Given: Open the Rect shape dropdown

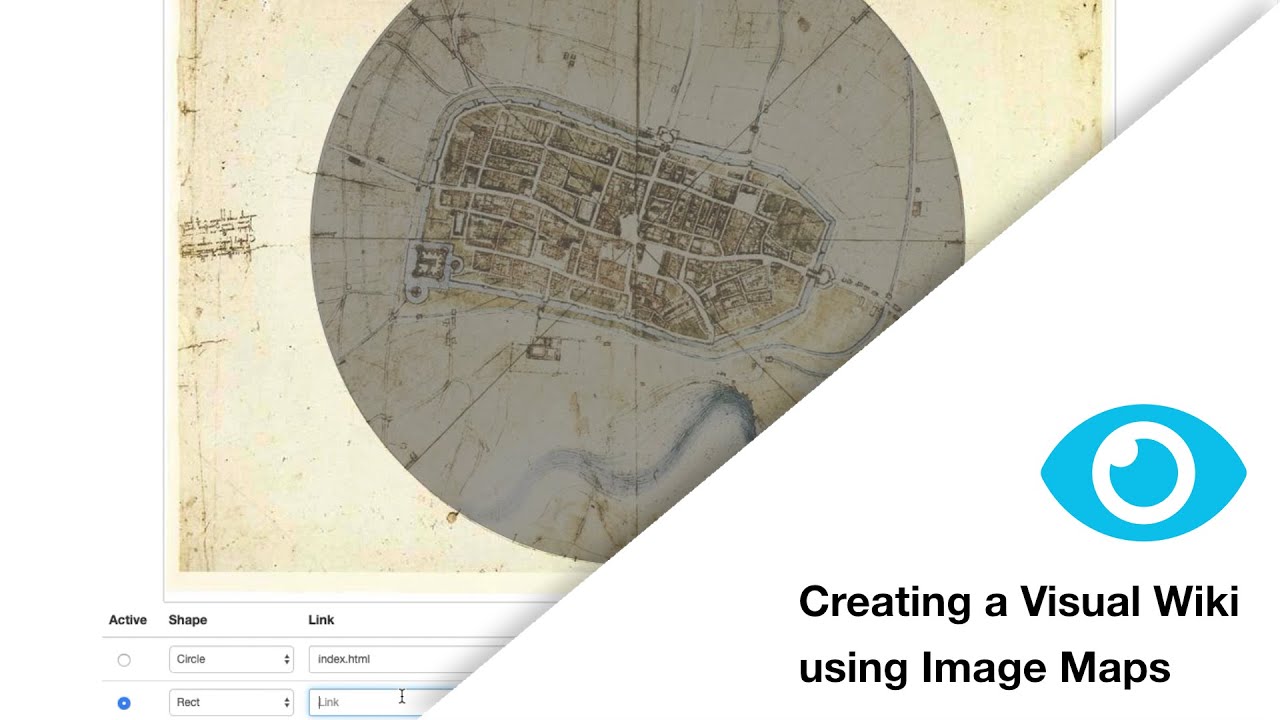Looking at the screenshot, I should point(231,702).
